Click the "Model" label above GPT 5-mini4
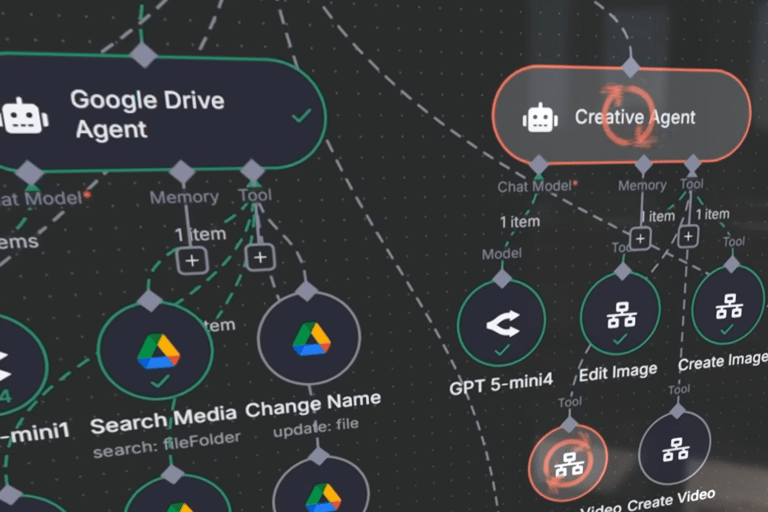This screenshot has height=512, width=768. pyautogui.click(x=502, y=254)
